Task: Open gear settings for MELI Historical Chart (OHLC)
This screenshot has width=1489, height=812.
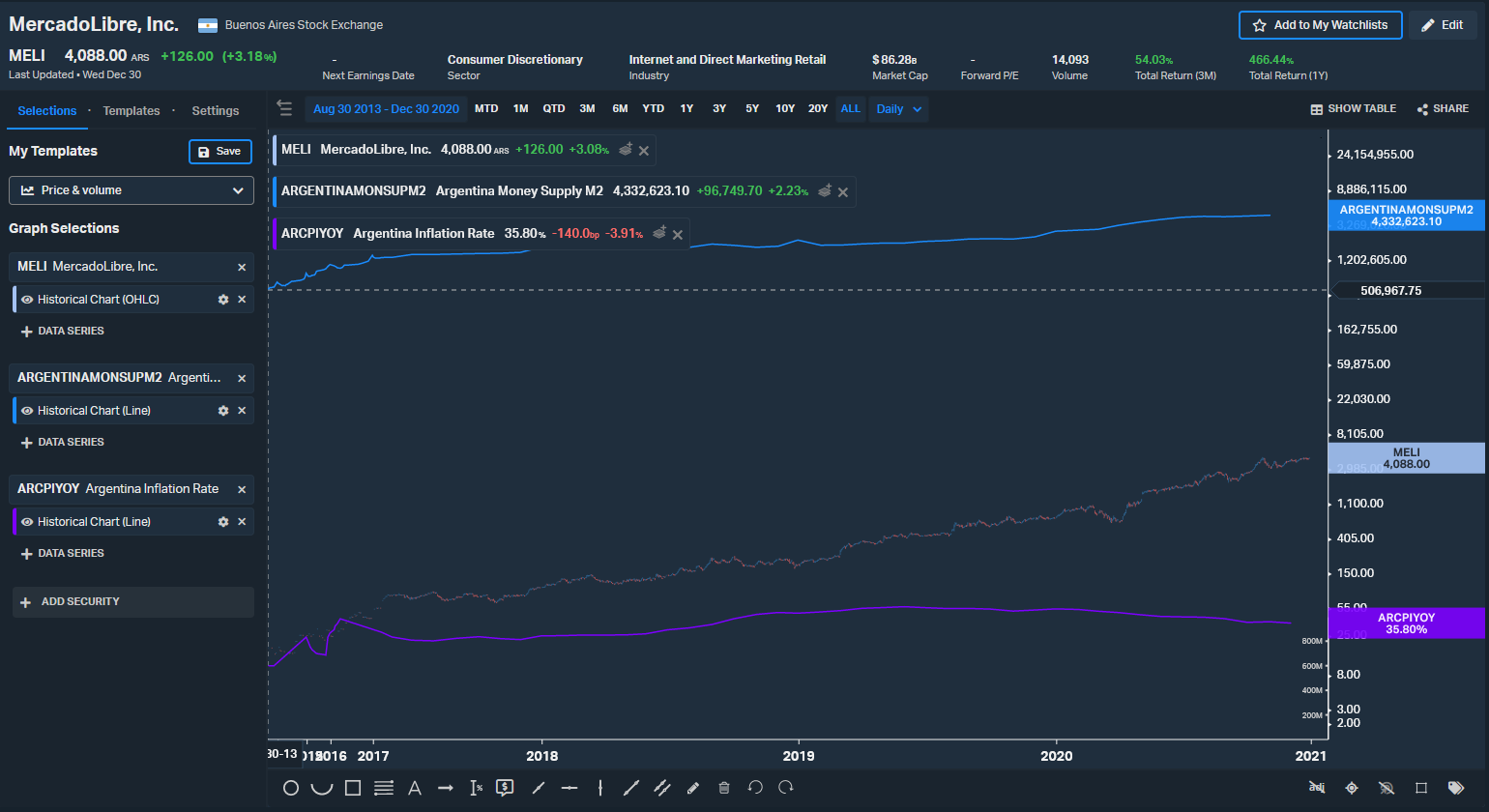Action: pos(223,300)
